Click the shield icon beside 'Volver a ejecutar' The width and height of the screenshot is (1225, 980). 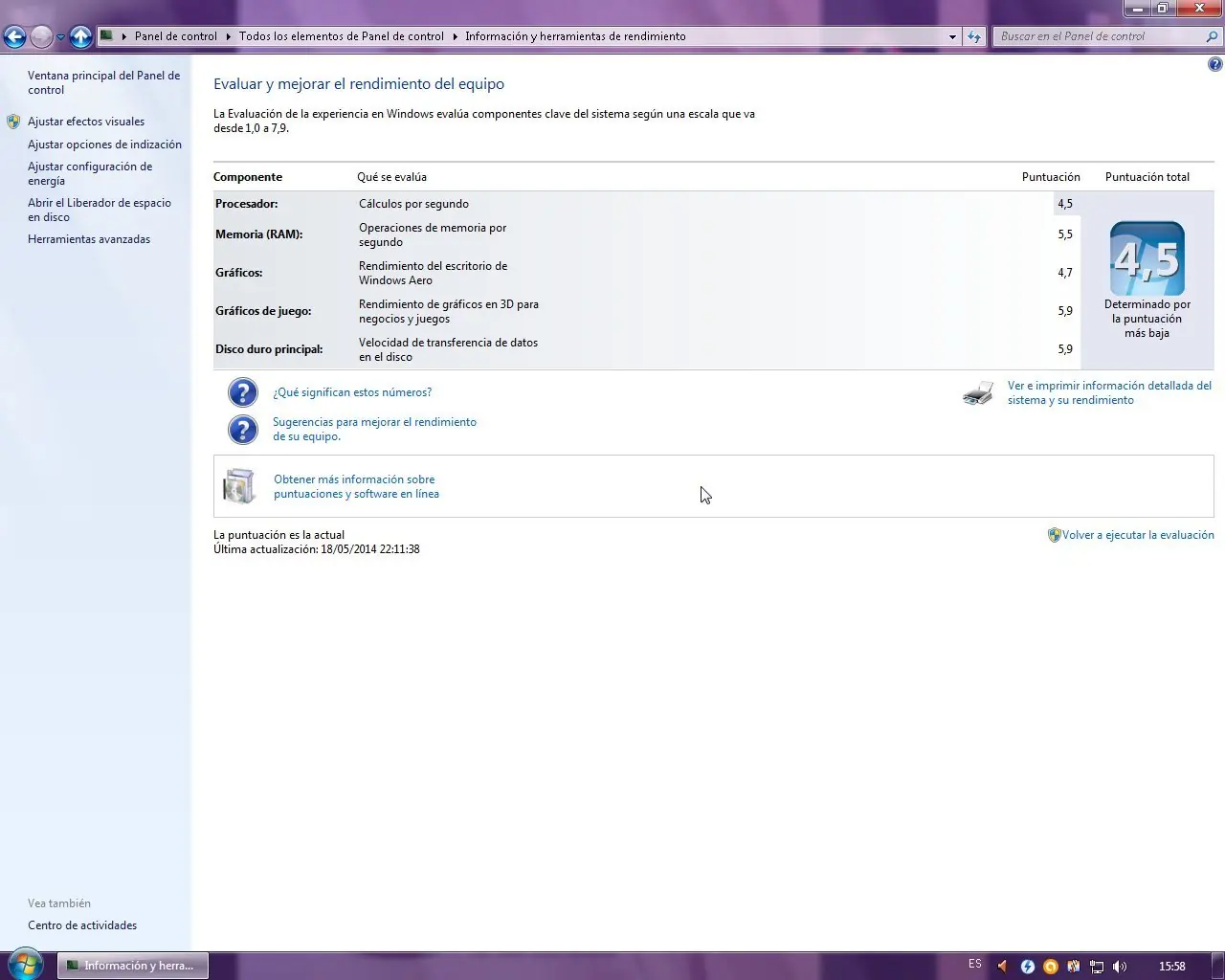point(1055,535)
